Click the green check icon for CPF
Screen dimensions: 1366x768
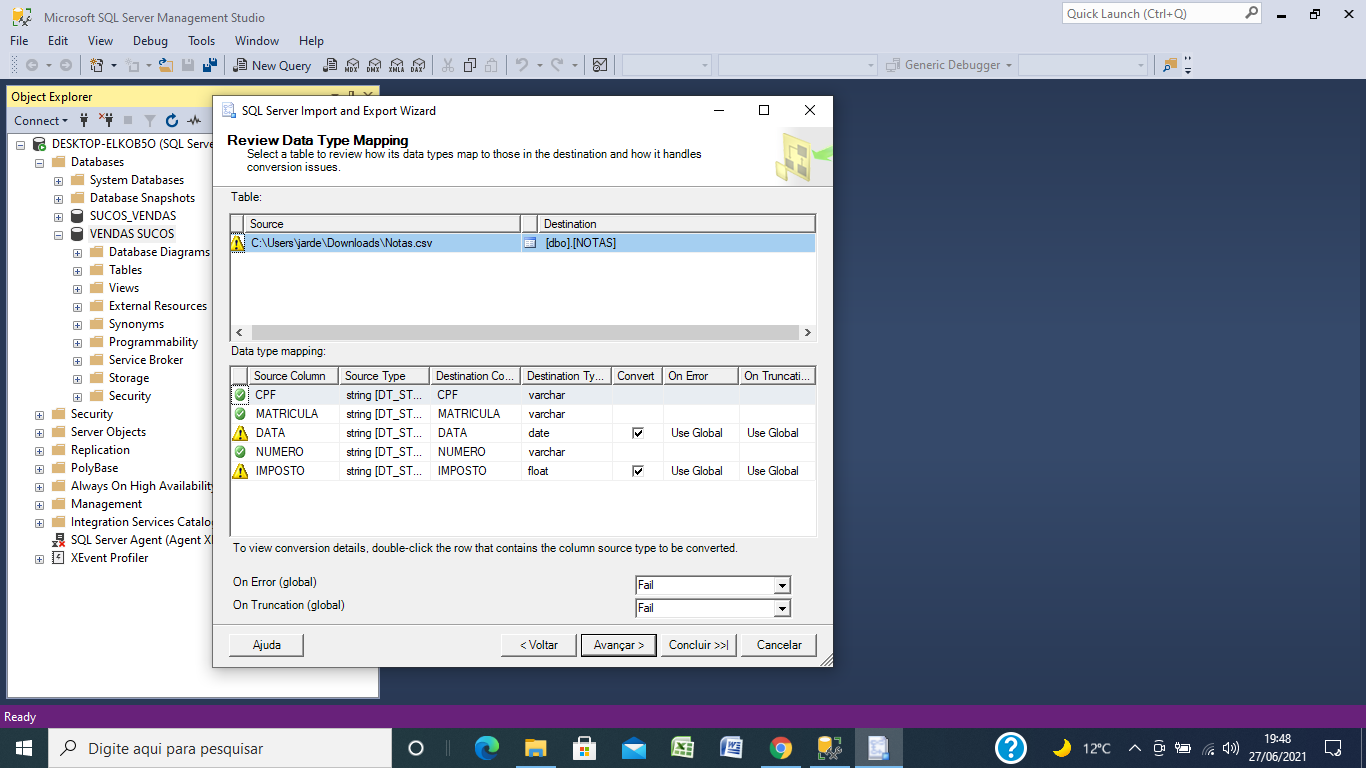pyautogui.click(x=240, y=395)
